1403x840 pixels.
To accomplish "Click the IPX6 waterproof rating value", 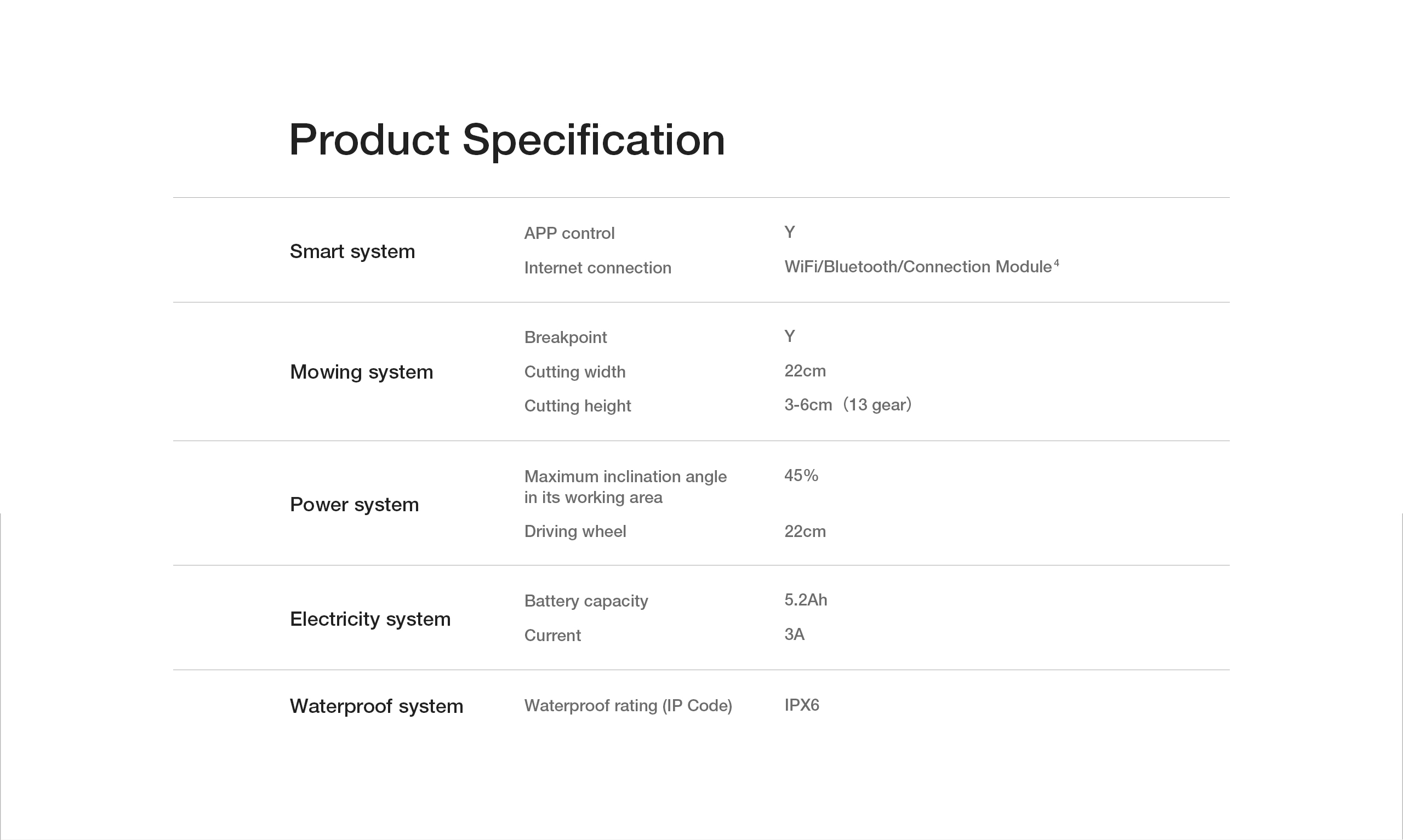I will coord(801,705).
